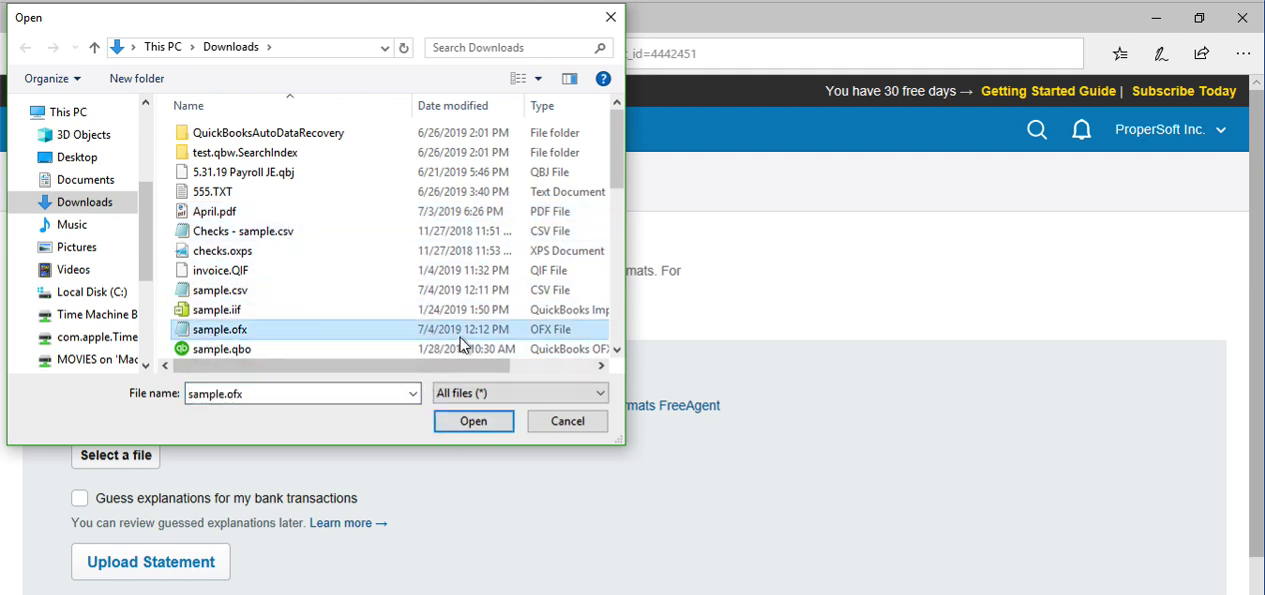Select the sample.iif file

390,310
